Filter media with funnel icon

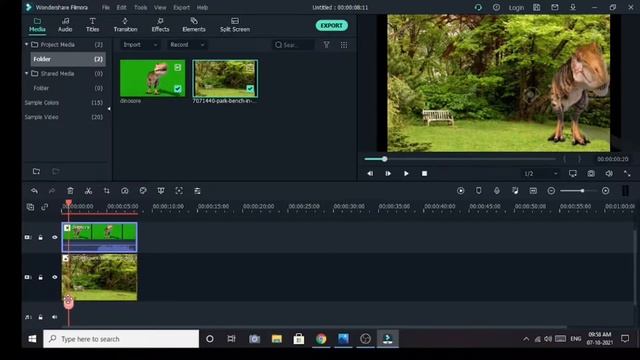327,44
